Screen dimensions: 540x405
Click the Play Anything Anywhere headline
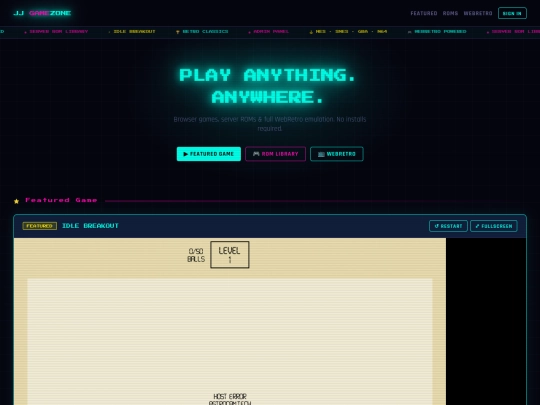pyautogui.click(x=267, y=86)
